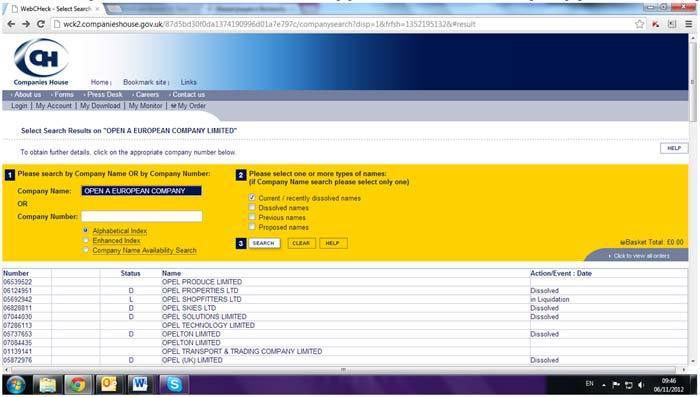Open company number 06539522

pyautogui.click(x=17, y=282)
